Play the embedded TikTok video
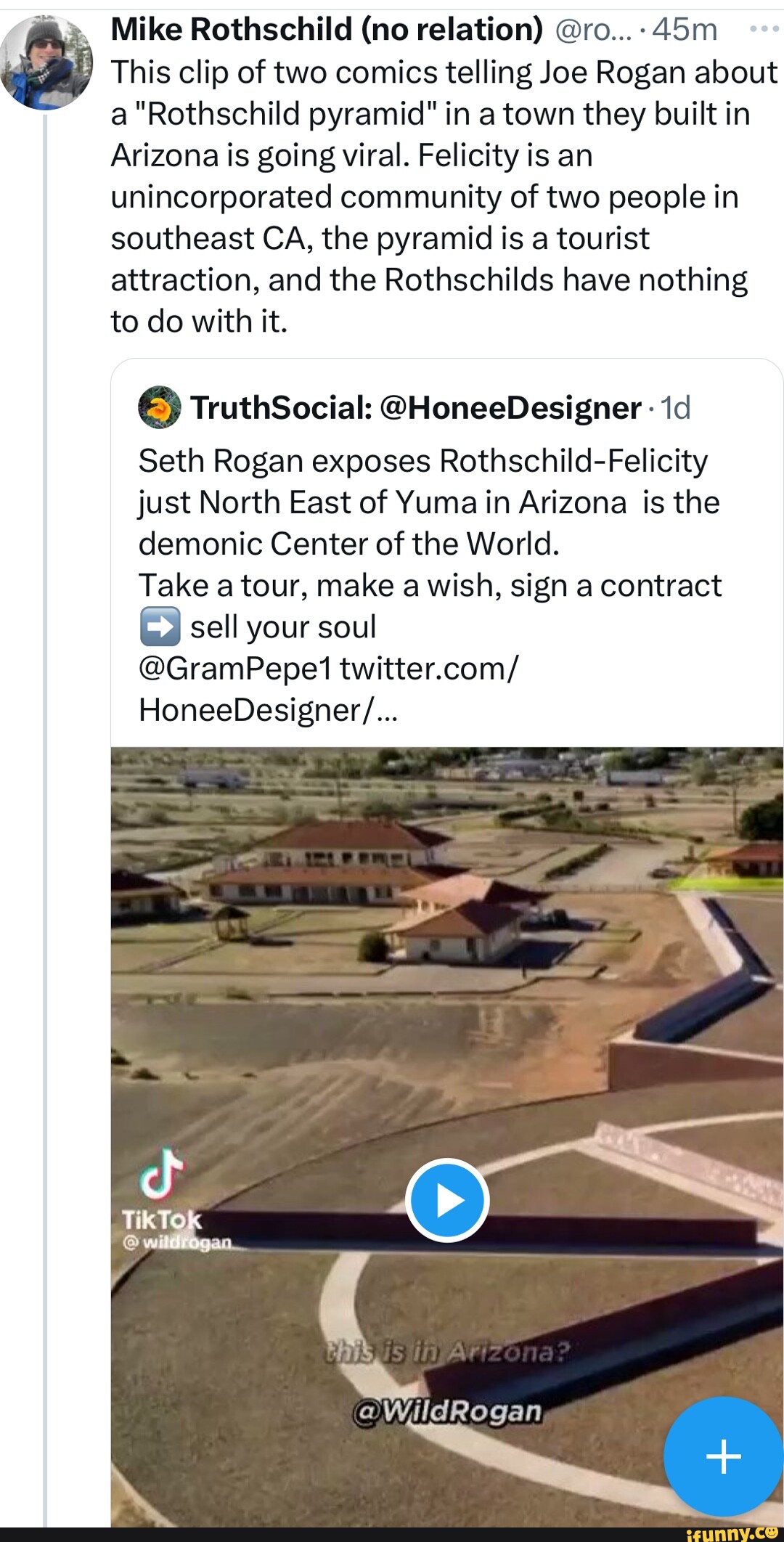This screenshot has width=784, height=1542. point(447,1200)
